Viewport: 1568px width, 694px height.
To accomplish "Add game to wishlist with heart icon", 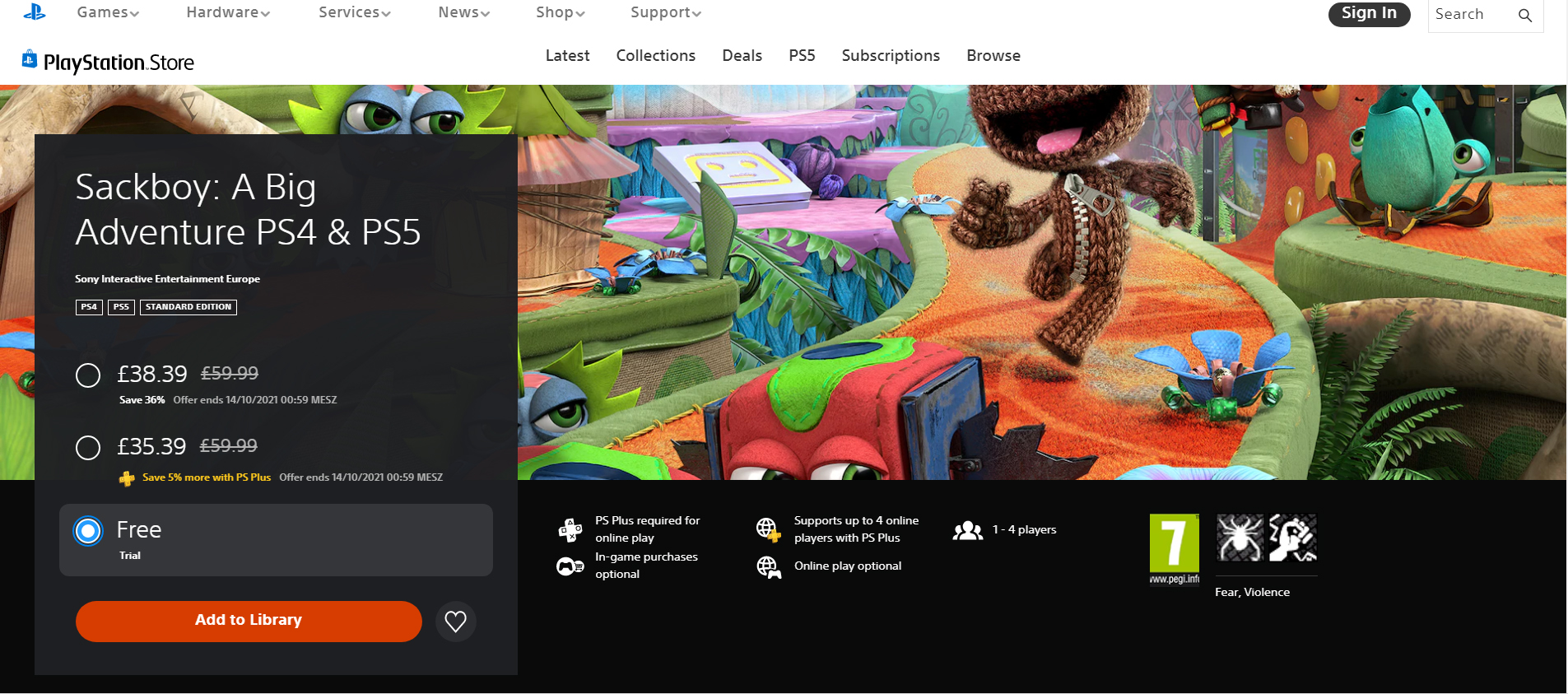I will pos(455,621).
